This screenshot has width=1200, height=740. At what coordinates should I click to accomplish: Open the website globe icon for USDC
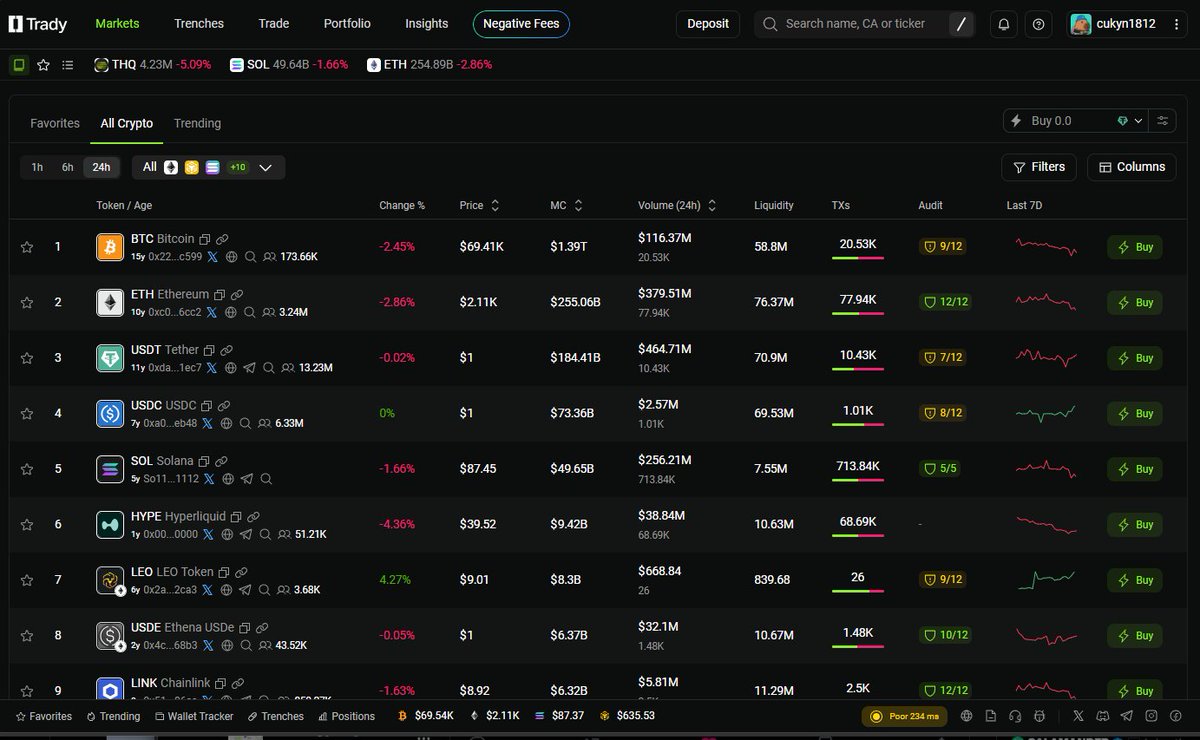[x=226, y=423]
